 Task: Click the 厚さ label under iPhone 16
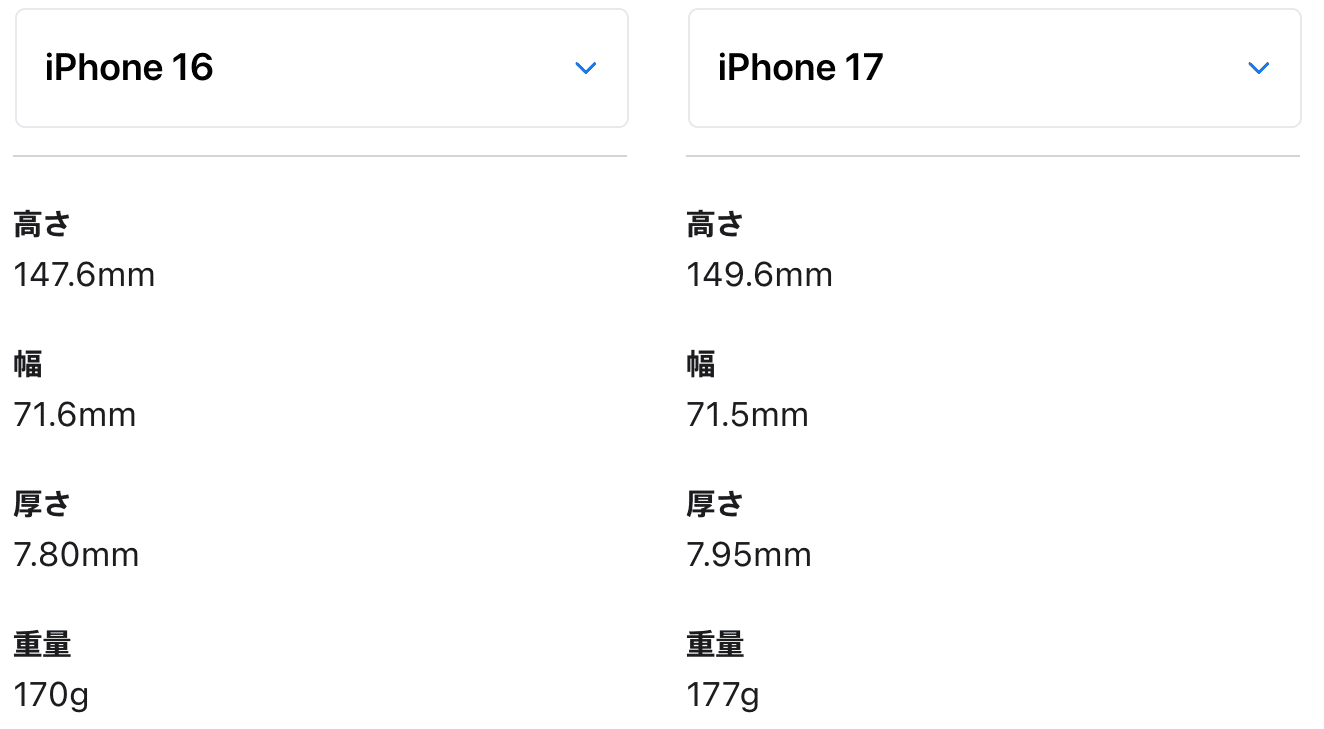click(x=42, y=505)
